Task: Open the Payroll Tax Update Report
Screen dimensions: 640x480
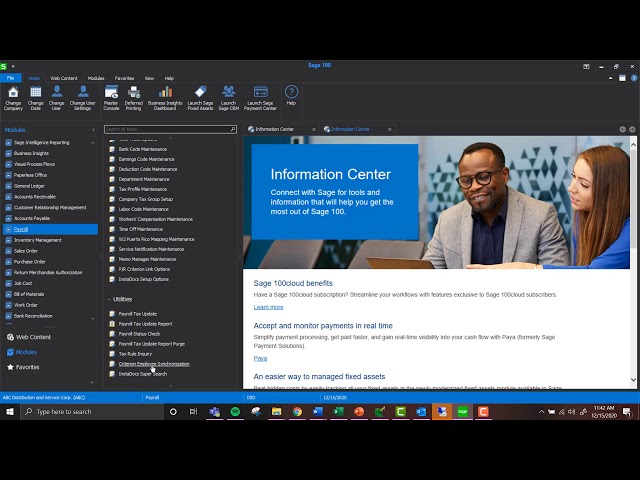Action: click(x=145, y=324)
